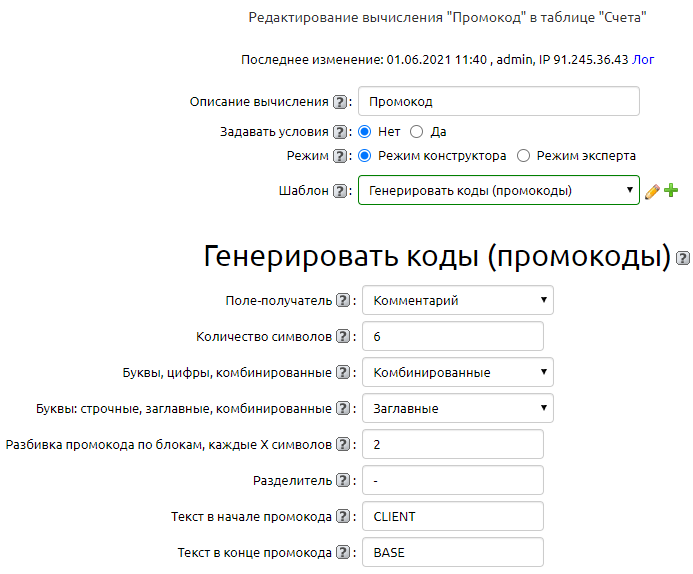
Task: Open the "Лог" link
Action: (x=643, y=60)
